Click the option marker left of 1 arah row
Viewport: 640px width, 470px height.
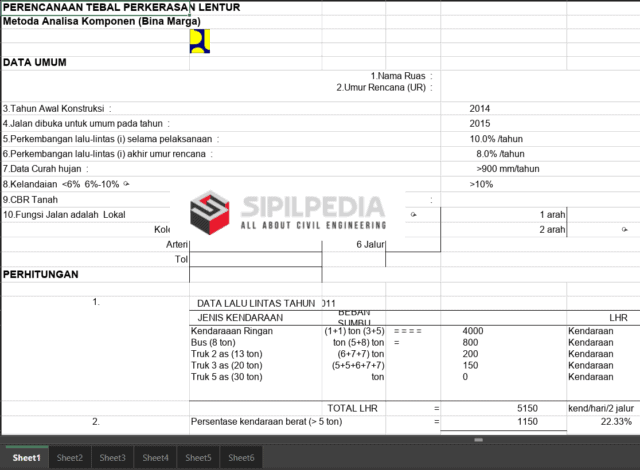pyautogui.click(x=413, y=215)
